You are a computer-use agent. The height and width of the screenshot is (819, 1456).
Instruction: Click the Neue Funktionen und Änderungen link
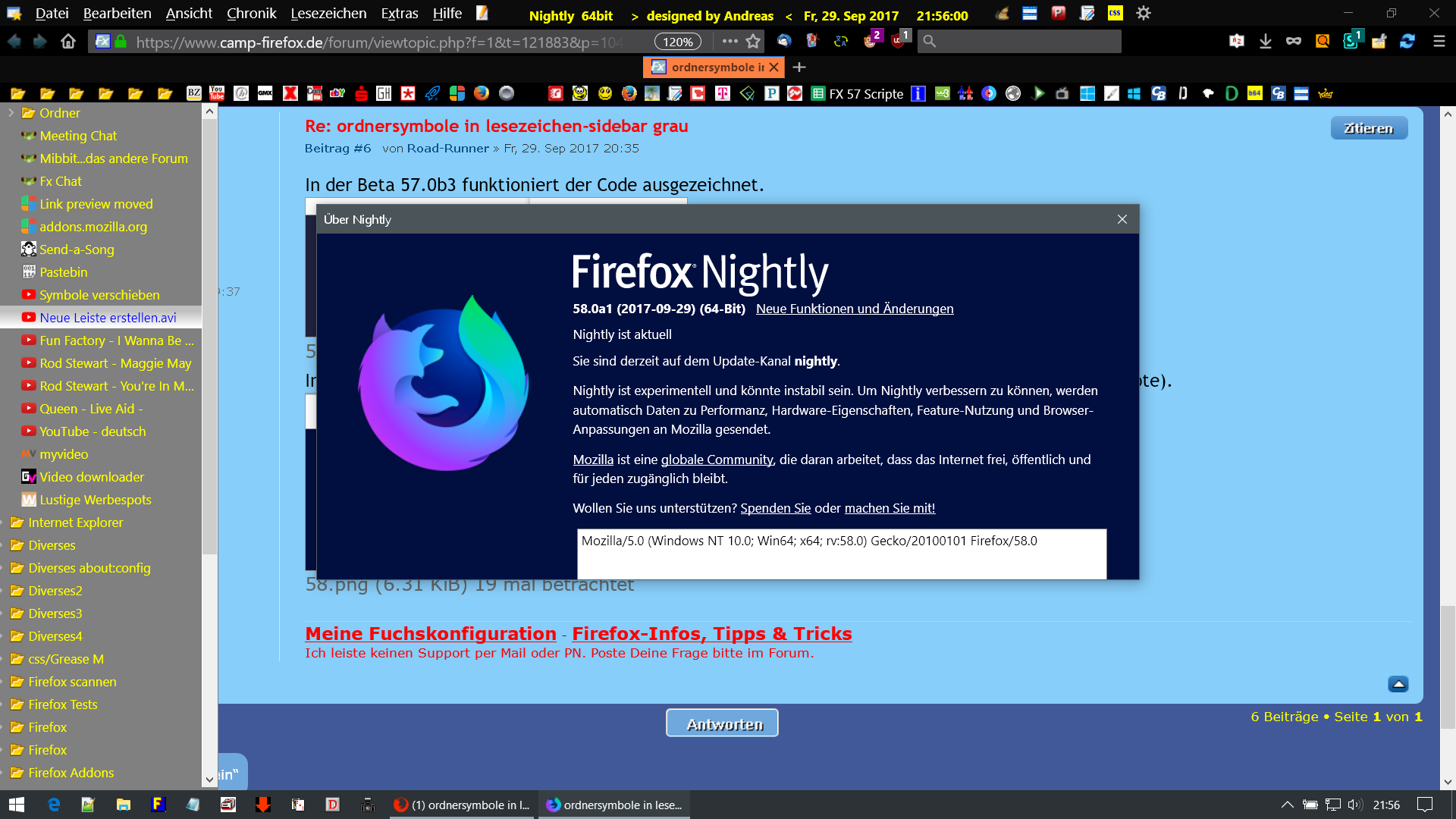pos(855,309)
